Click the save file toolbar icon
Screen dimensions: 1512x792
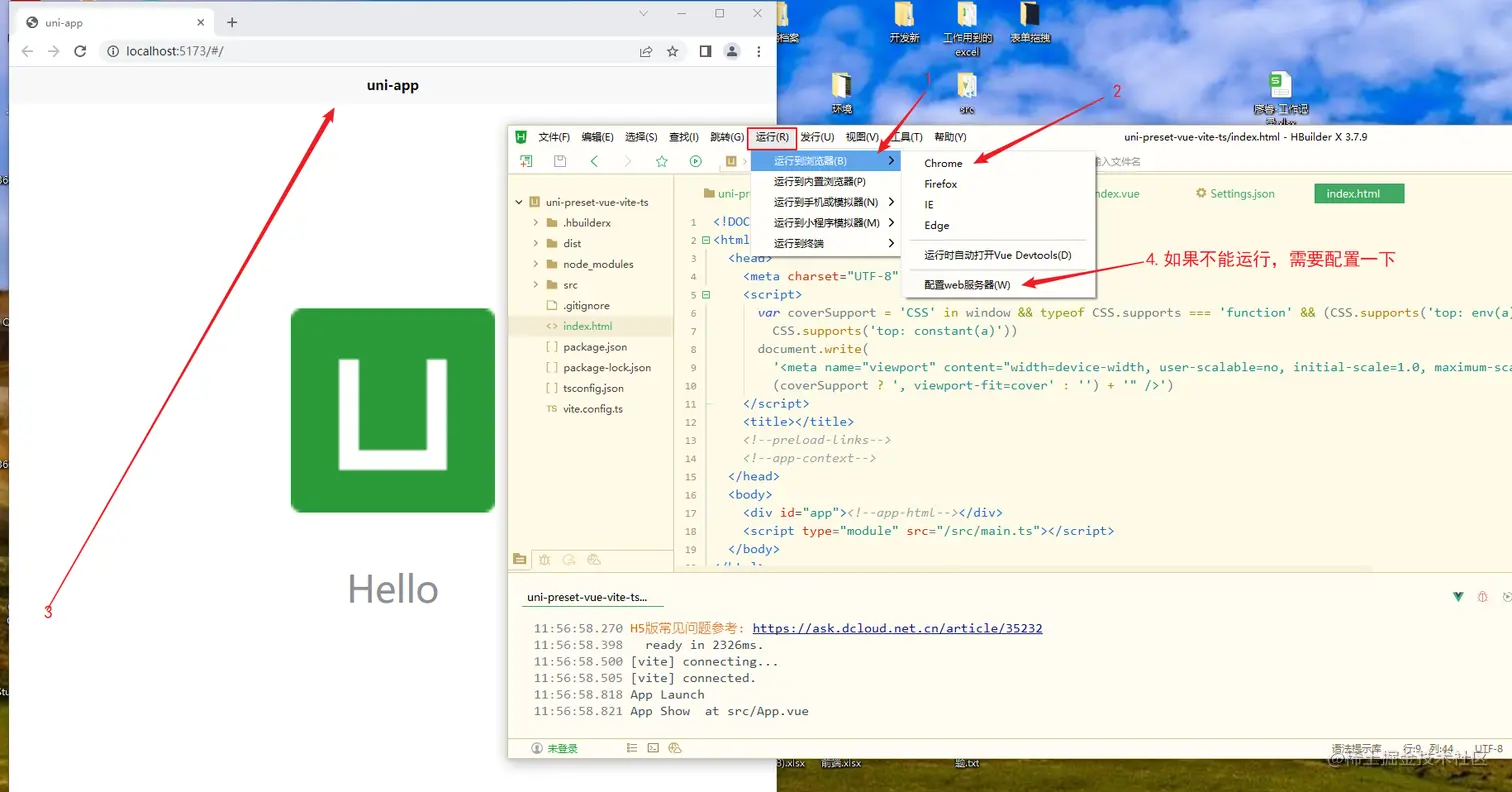point(560,161)
